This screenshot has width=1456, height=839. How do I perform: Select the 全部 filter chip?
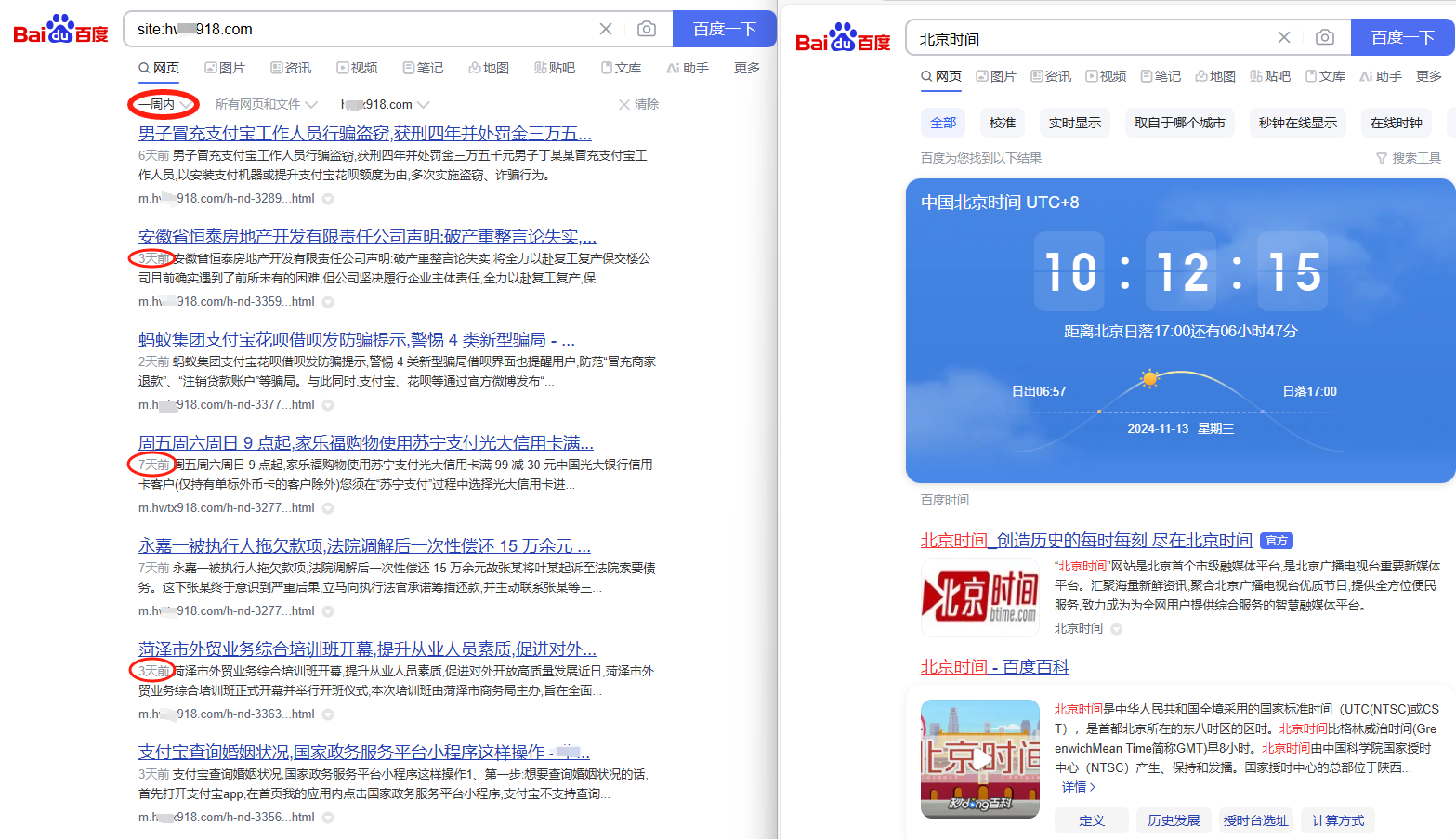tap(943, 123)
